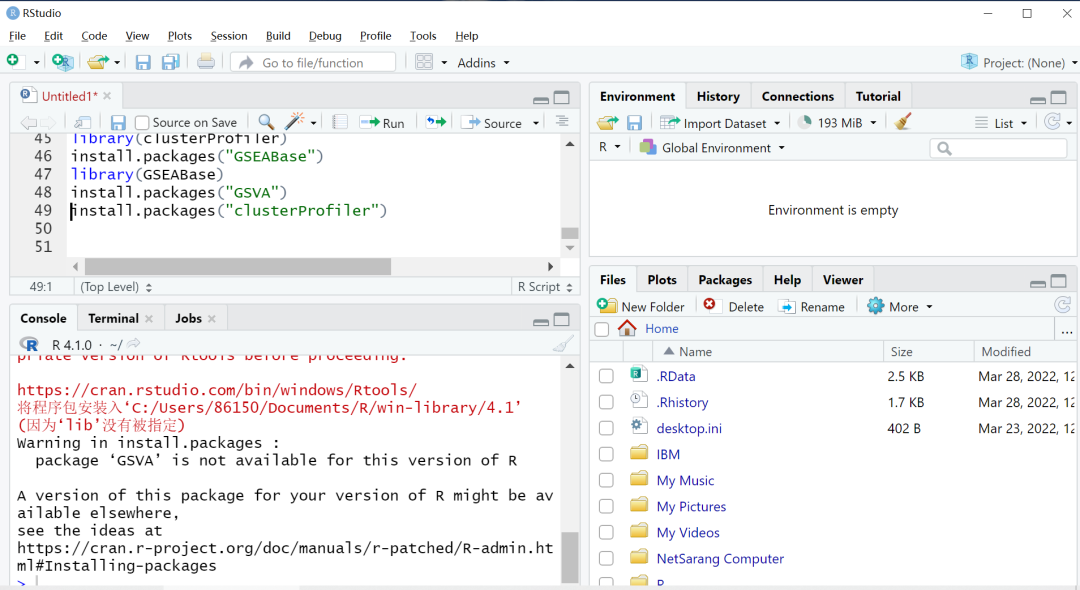Compile report notebook icon
The width and height of the screenshot is (1080, 590).
340,122
